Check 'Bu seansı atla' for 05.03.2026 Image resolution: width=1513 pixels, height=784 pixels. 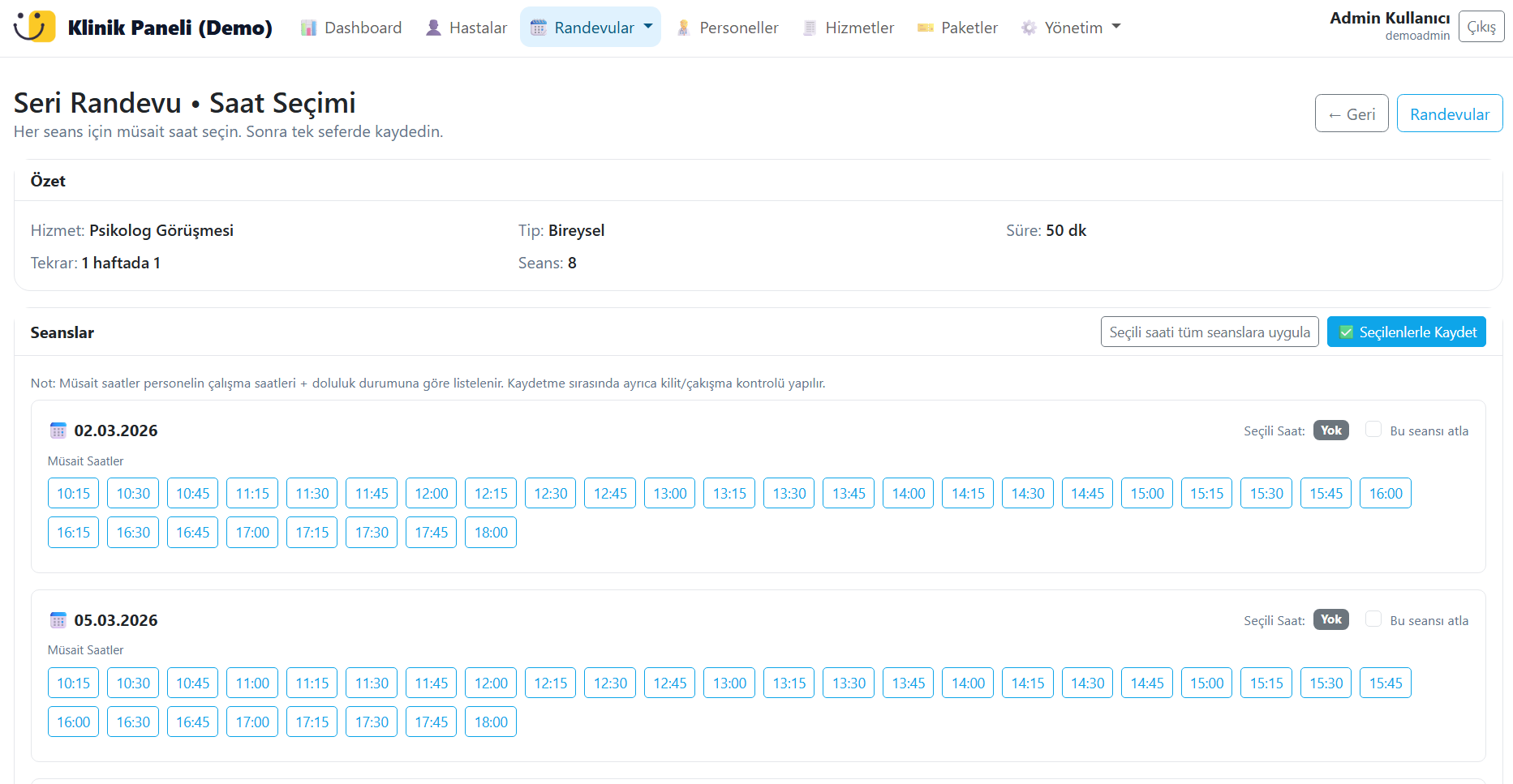(1373, 619)
